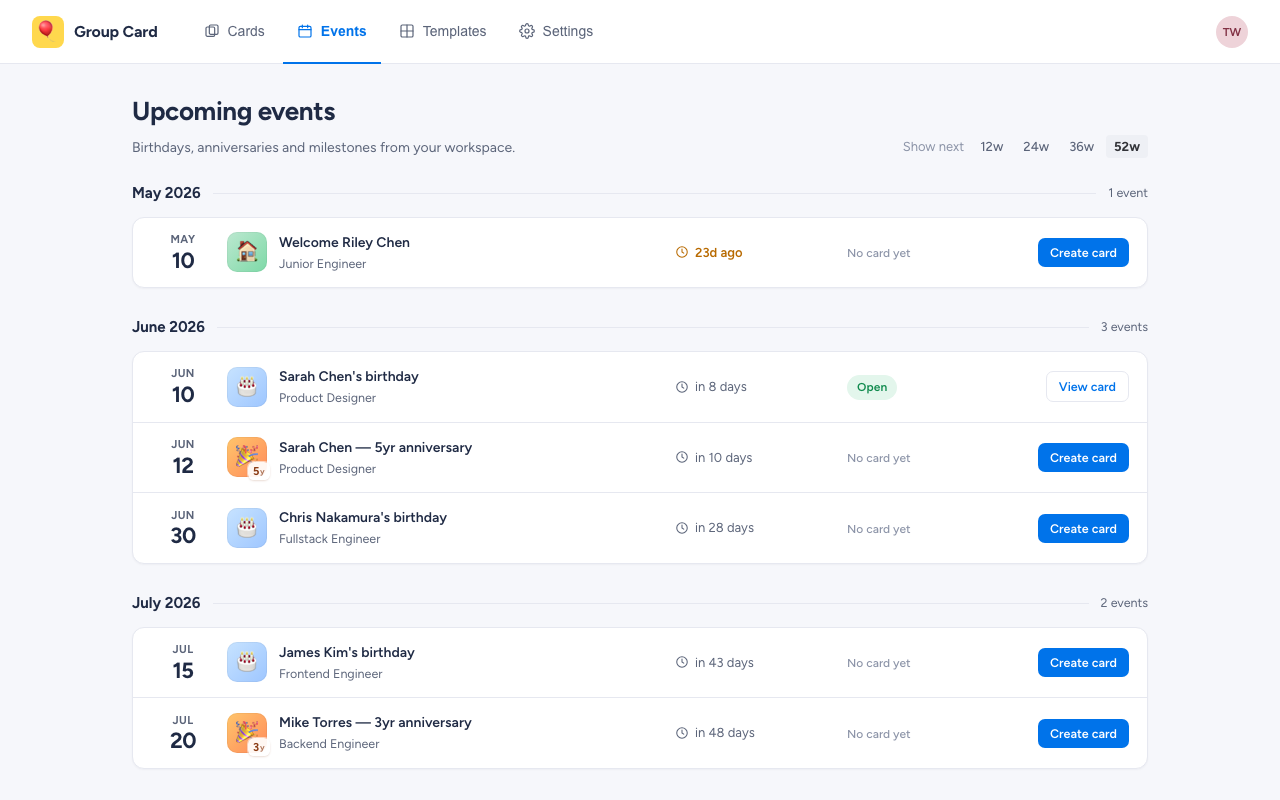Click the Sarah Chen — 5yr anniversary title
The image size is (1280, 800).
(x=375, y=447)
